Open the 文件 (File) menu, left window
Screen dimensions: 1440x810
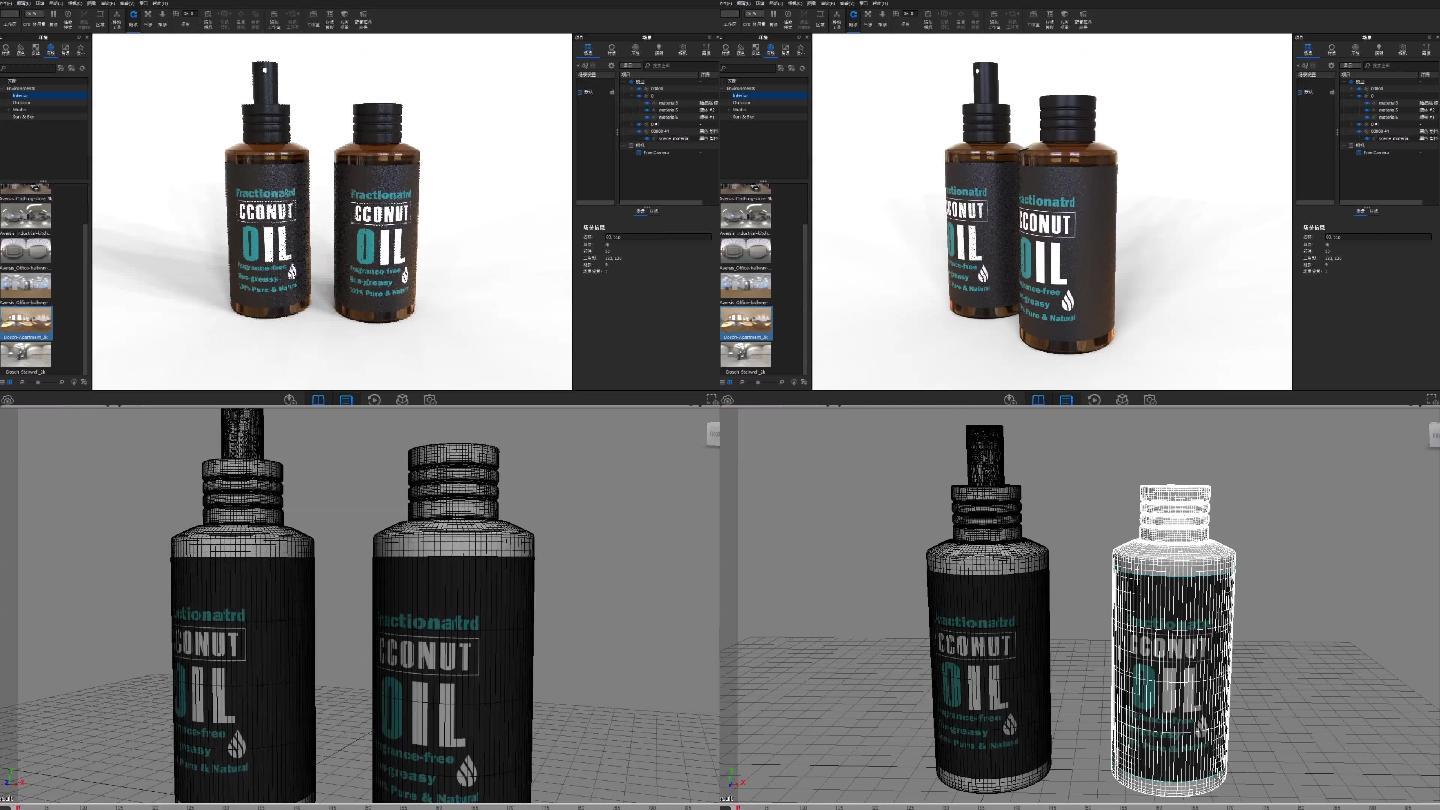coord(6,3)
